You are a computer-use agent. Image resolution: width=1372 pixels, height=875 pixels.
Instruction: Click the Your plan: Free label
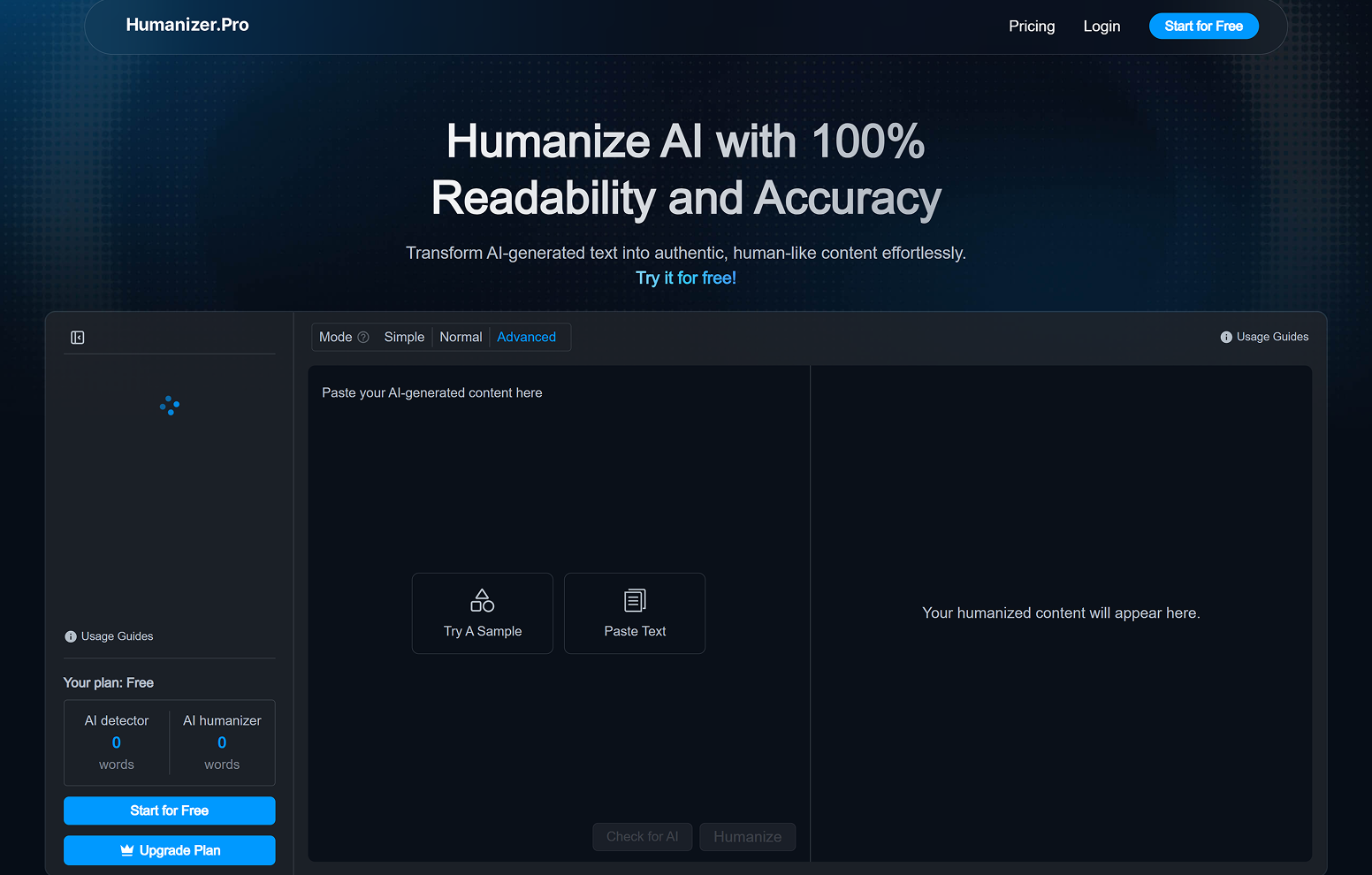click(x=109, y=683)
